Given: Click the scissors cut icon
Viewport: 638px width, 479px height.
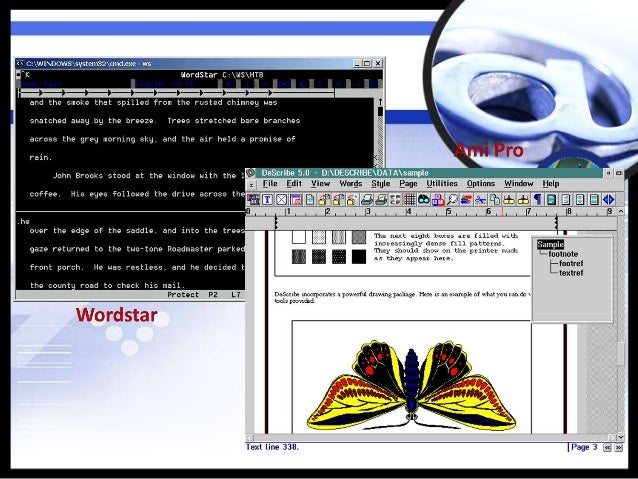Looking at the screenshot, I should click(480, 199).
